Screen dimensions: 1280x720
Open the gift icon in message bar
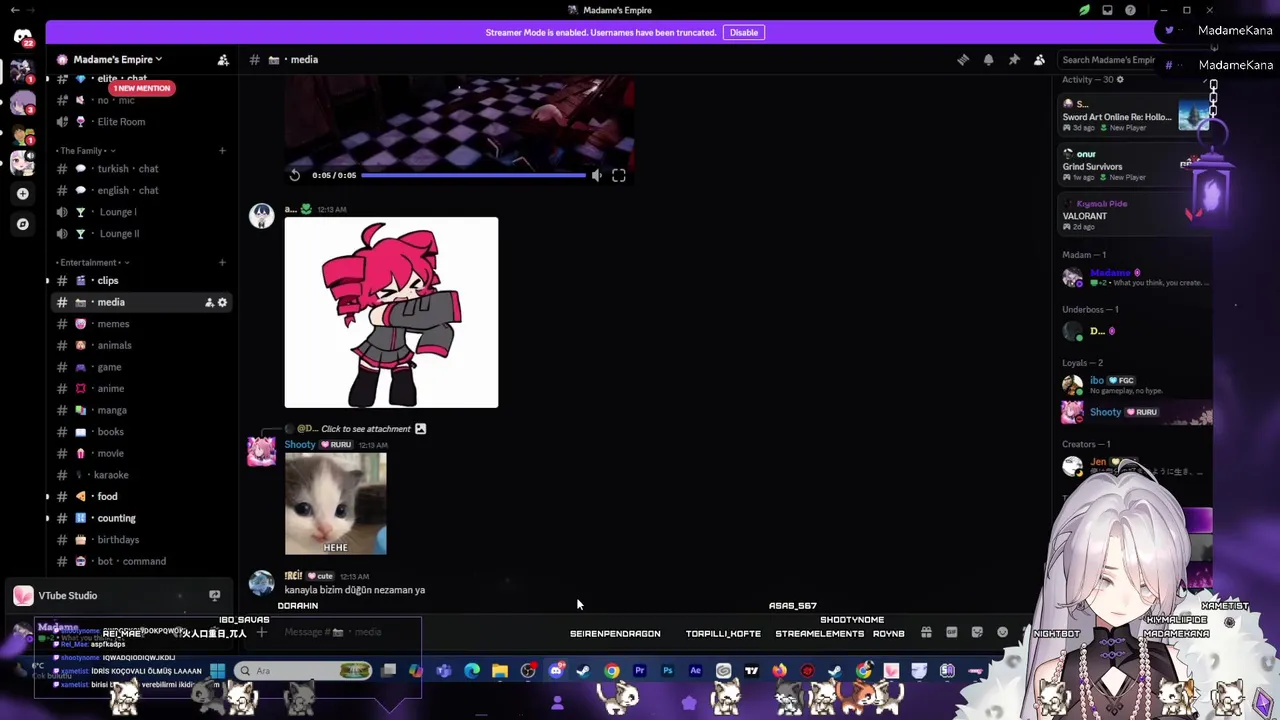pos(926,632)
